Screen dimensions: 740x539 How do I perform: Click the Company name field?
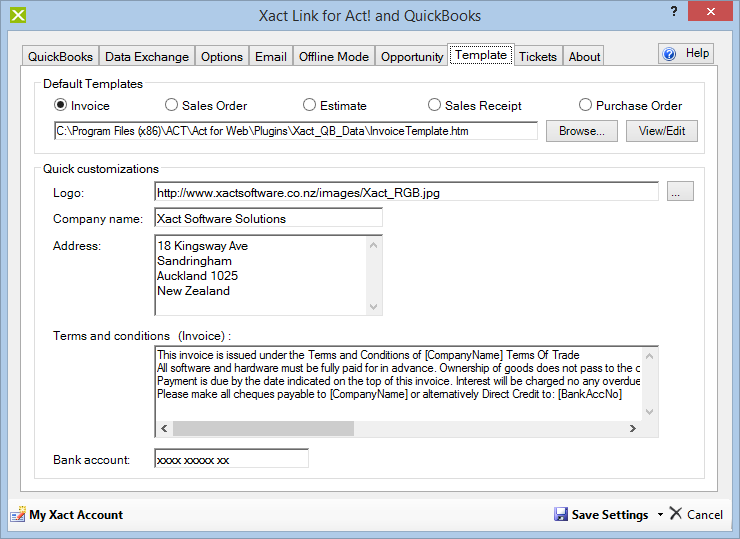click(x=269, y=218)
